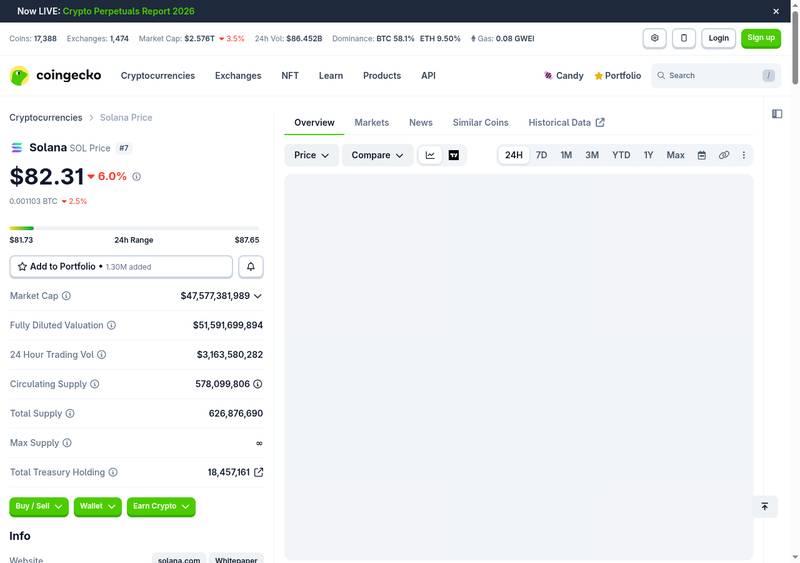Switch to Similar Coins tab
The height and width of the screenshot is (563, 800).
[480, 123]
